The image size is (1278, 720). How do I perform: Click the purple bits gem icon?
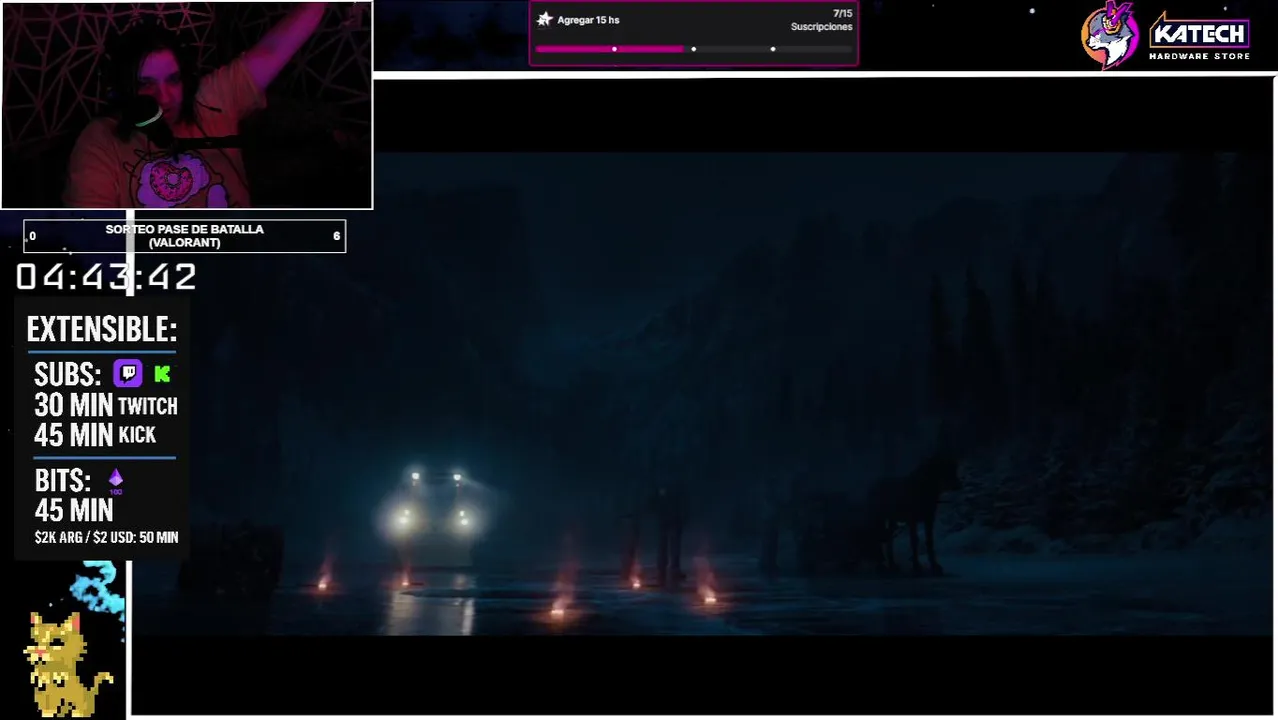[116, 480]
